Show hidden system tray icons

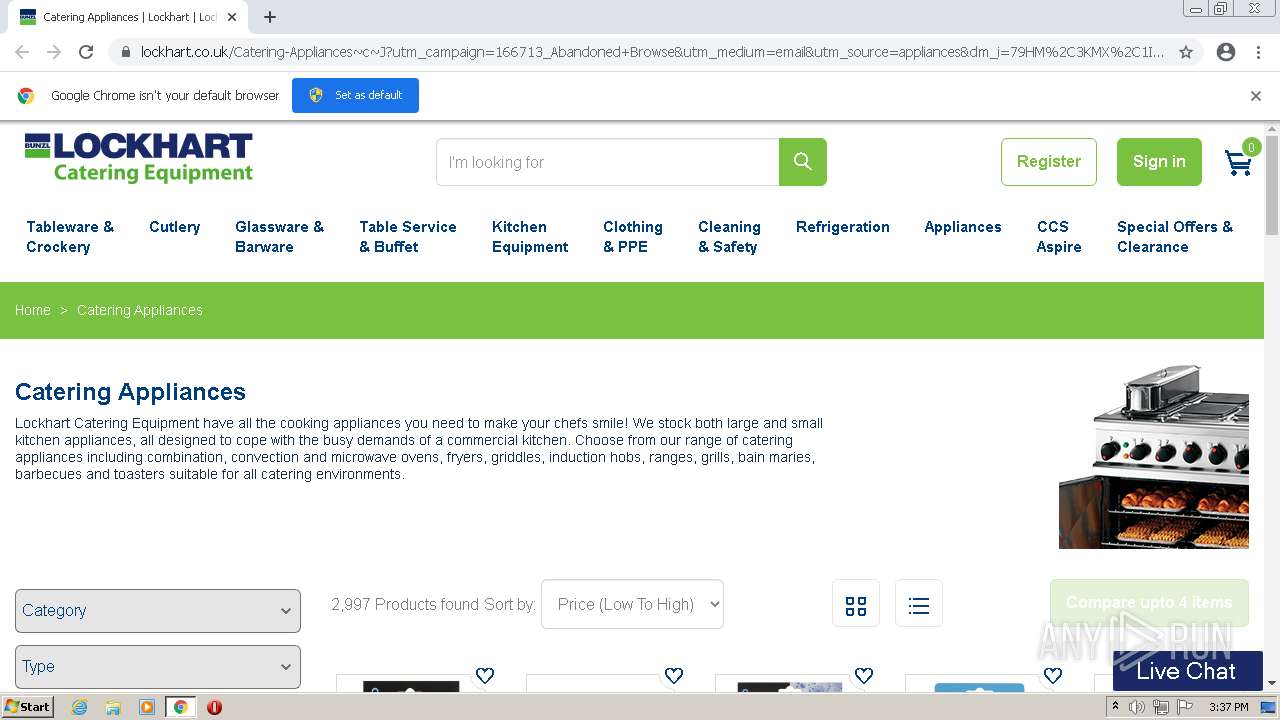1115,707
